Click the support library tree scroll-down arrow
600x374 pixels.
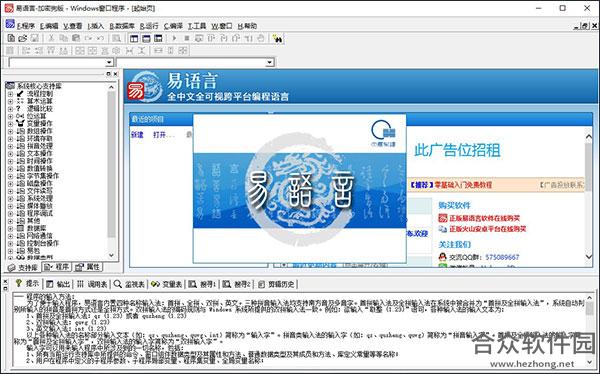pyautogui.click(x=111, y=255)
